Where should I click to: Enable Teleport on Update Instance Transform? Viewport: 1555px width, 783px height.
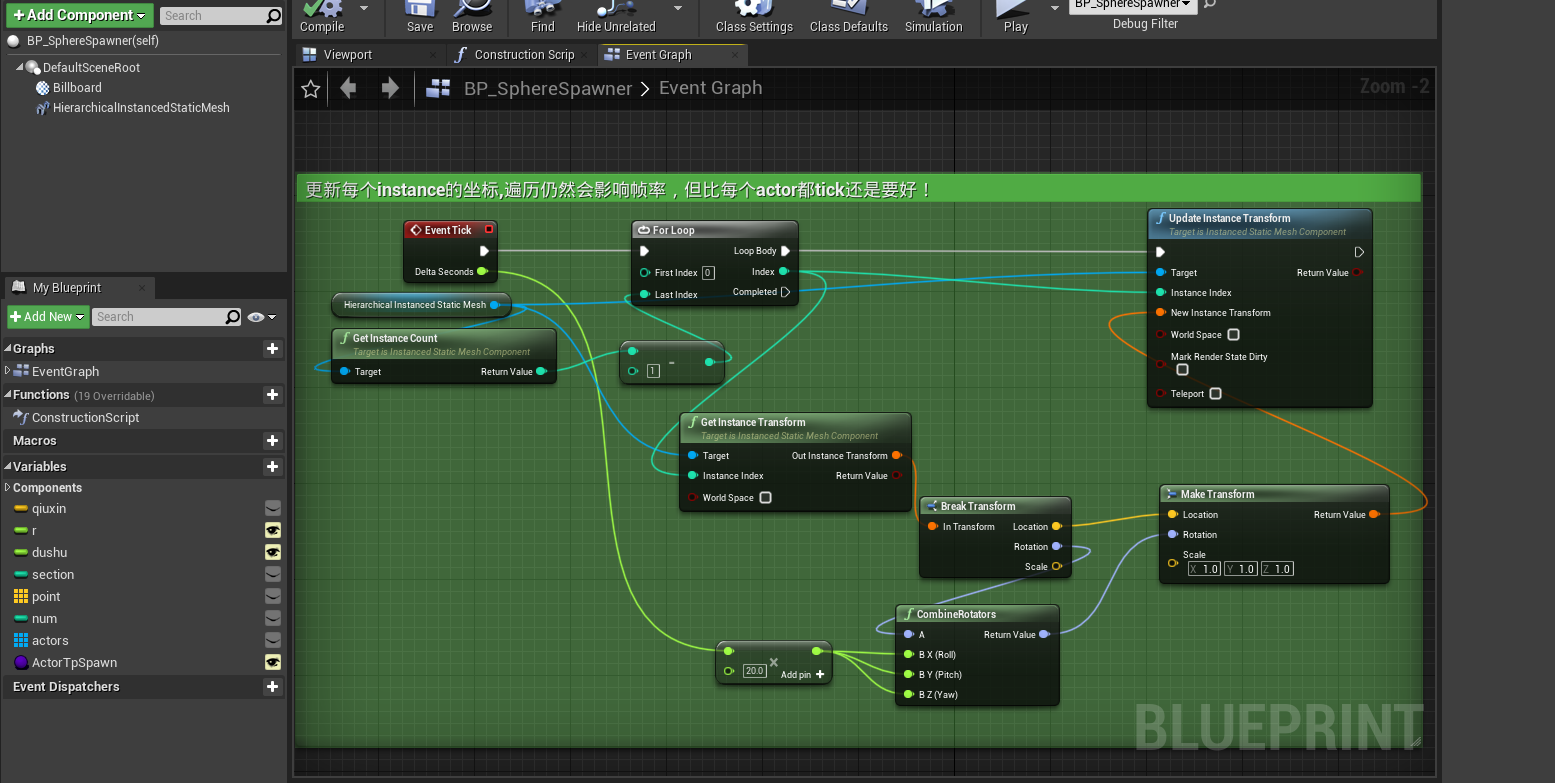1213,391
